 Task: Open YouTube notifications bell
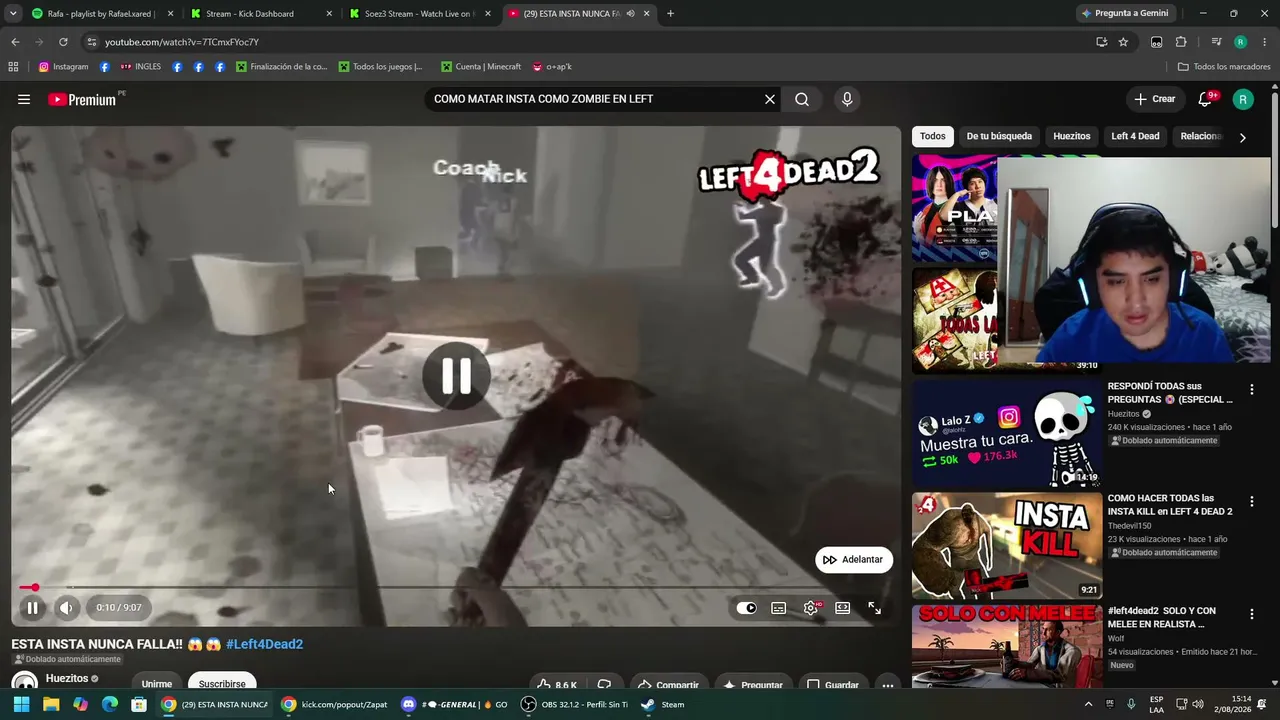[x=1205, y=99]
